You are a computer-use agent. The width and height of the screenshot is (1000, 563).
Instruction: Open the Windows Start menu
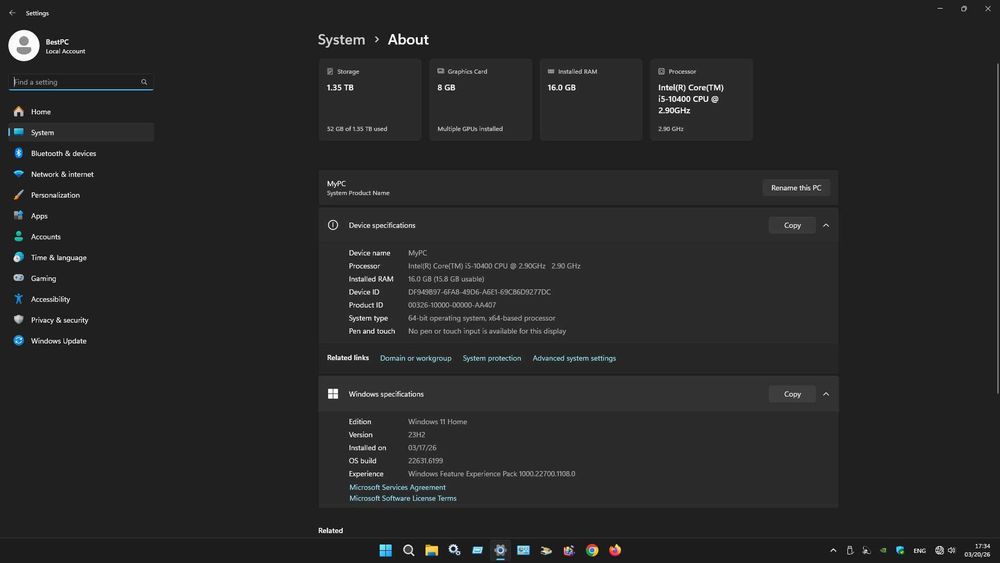386,550
